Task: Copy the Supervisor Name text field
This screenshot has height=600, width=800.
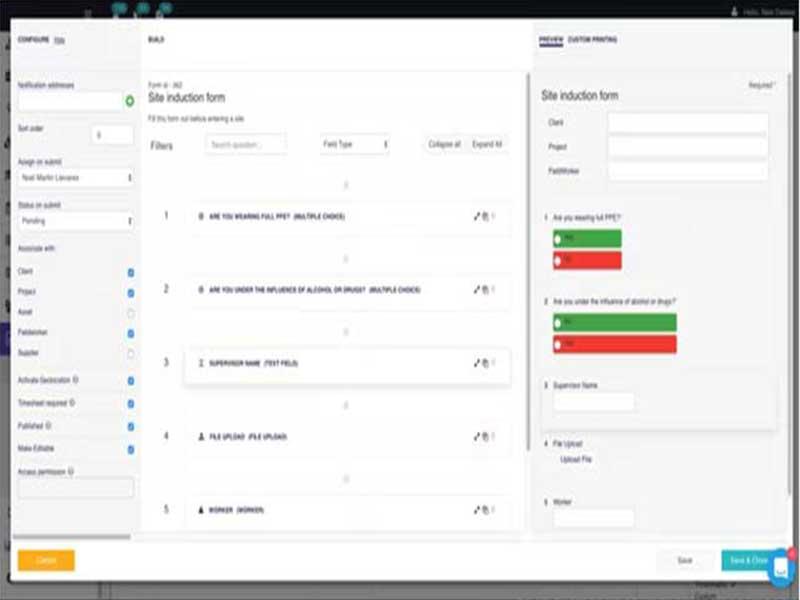Action: tap(485, 363)
